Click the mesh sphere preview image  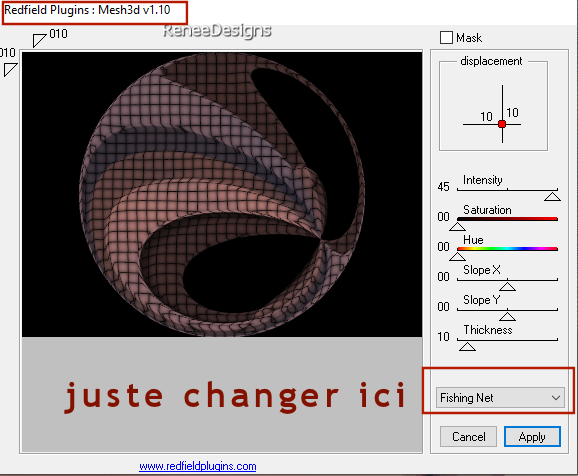coord(222,194)
